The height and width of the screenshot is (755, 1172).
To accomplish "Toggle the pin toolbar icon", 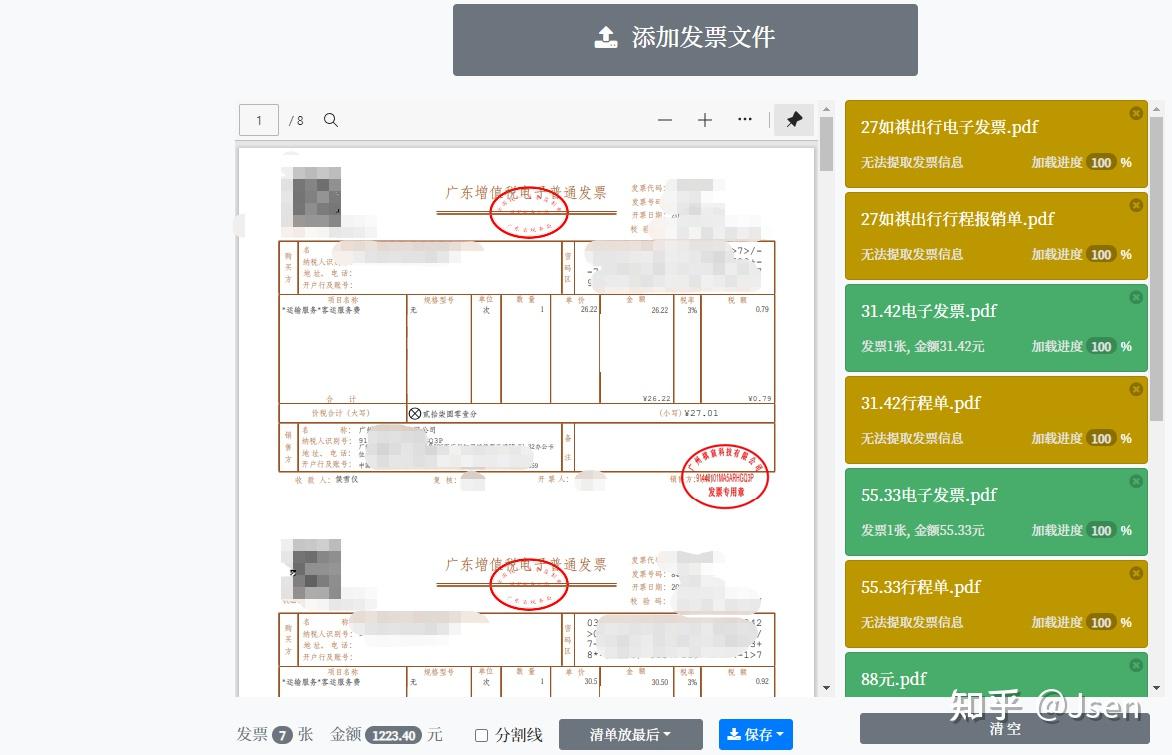I will point(794,120).
